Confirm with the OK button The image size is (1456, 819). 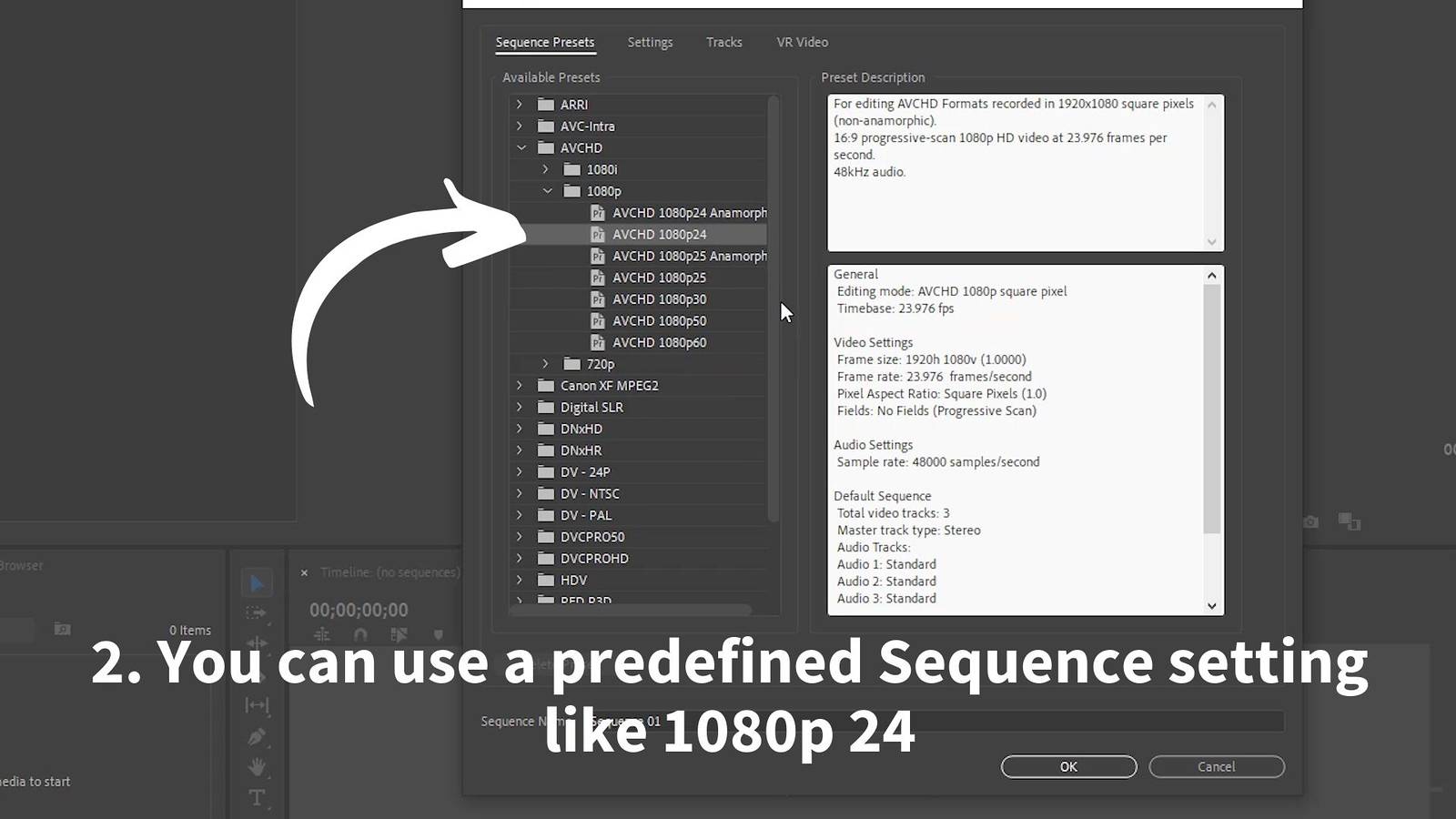[1068, 767]
